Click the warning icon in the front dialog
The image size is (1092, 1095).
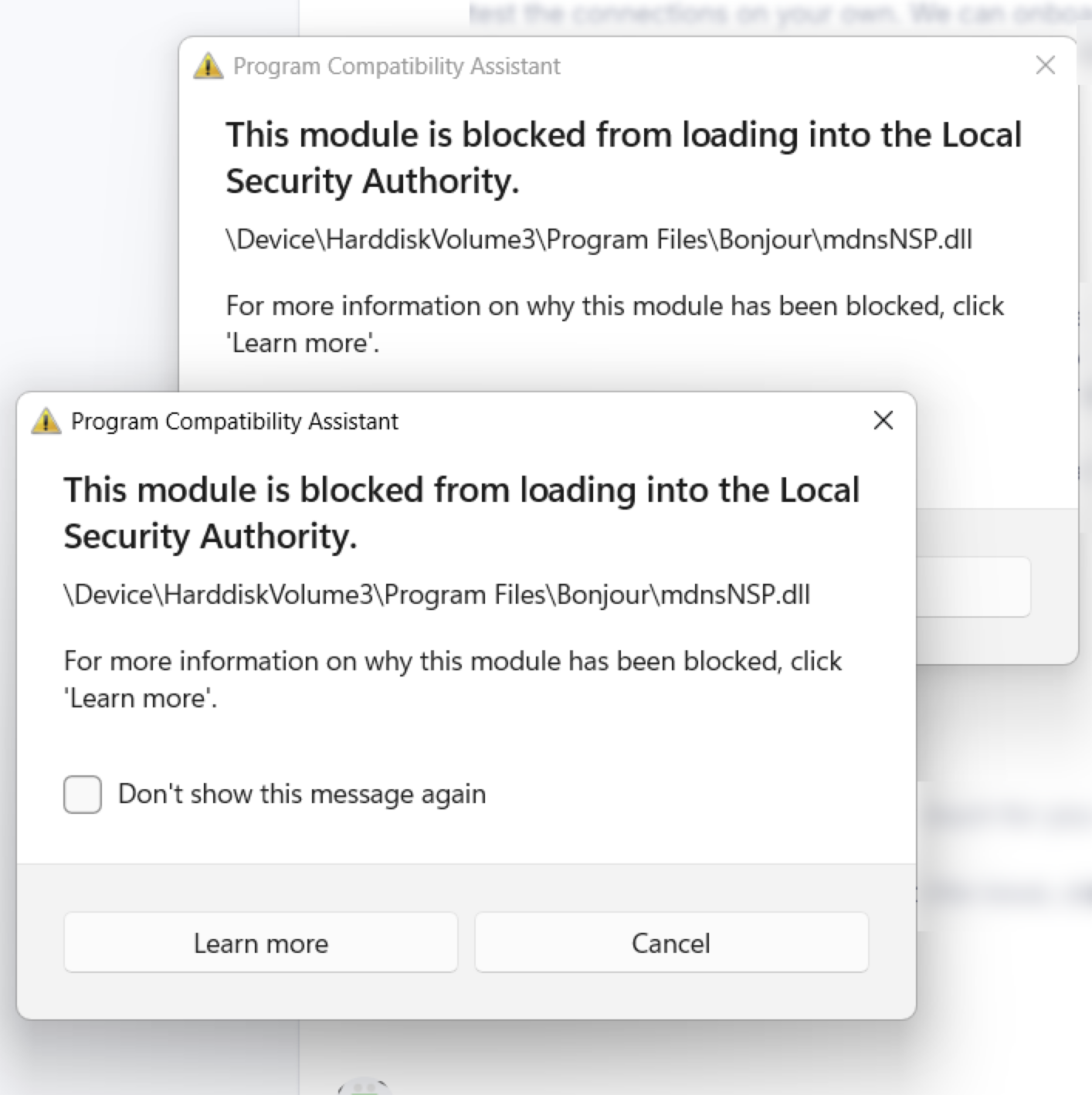point(46,422)
